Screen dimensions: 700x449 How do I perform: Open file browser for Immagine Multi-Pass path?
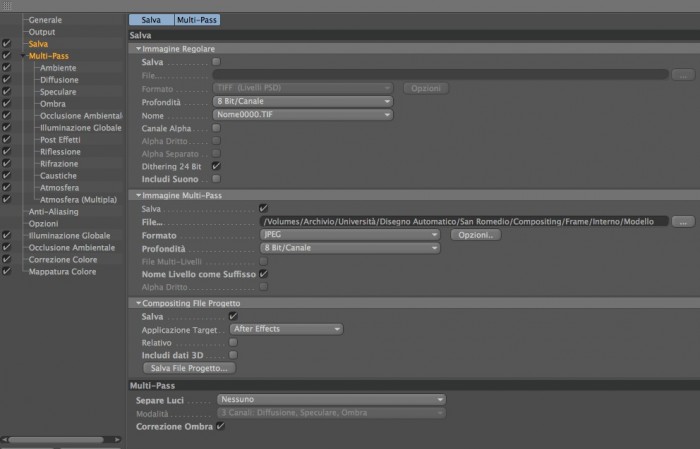coord(683,222)
